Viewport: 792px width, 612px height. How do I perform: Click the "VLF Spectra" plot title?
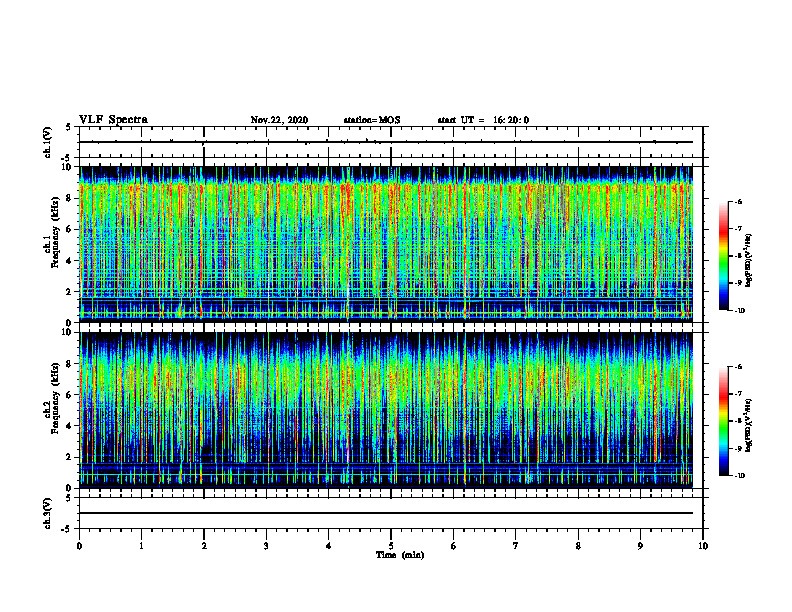[x=113, y=120]
